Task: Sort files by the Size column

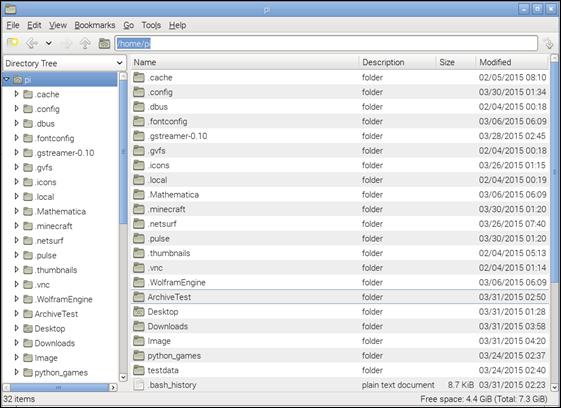Action: [x=456, y=62]
